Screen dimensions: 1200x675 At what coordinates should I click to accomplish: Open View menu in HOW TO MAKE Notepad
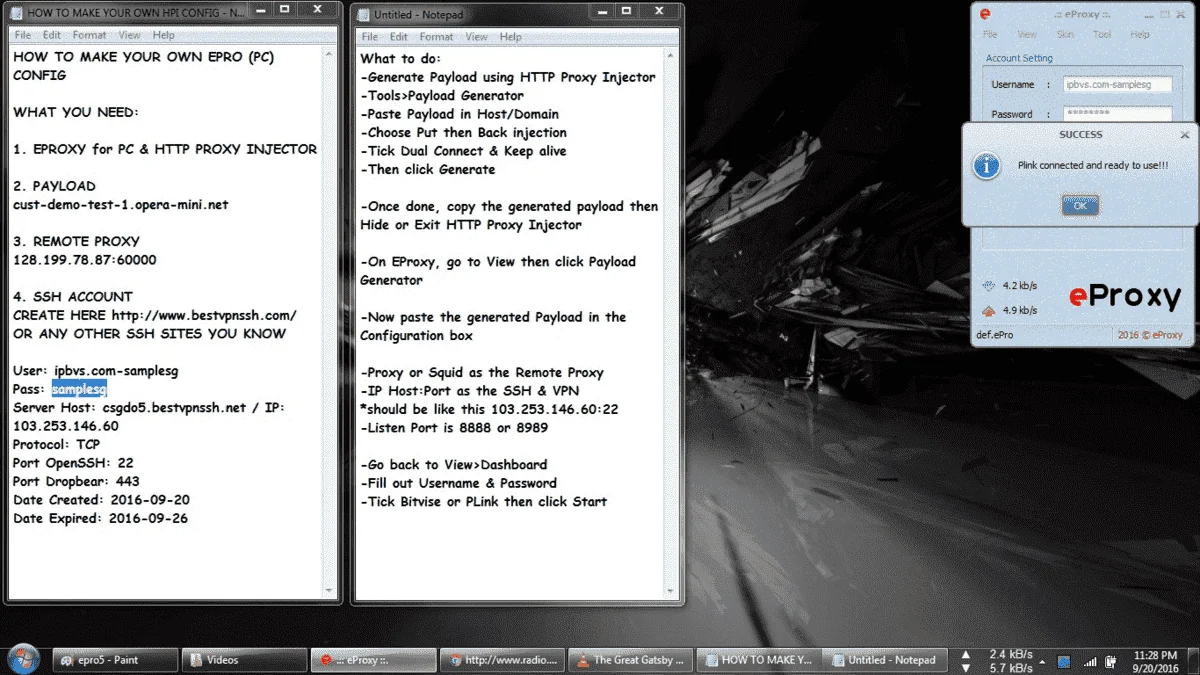pyautogui.click(x=129, y=35)
